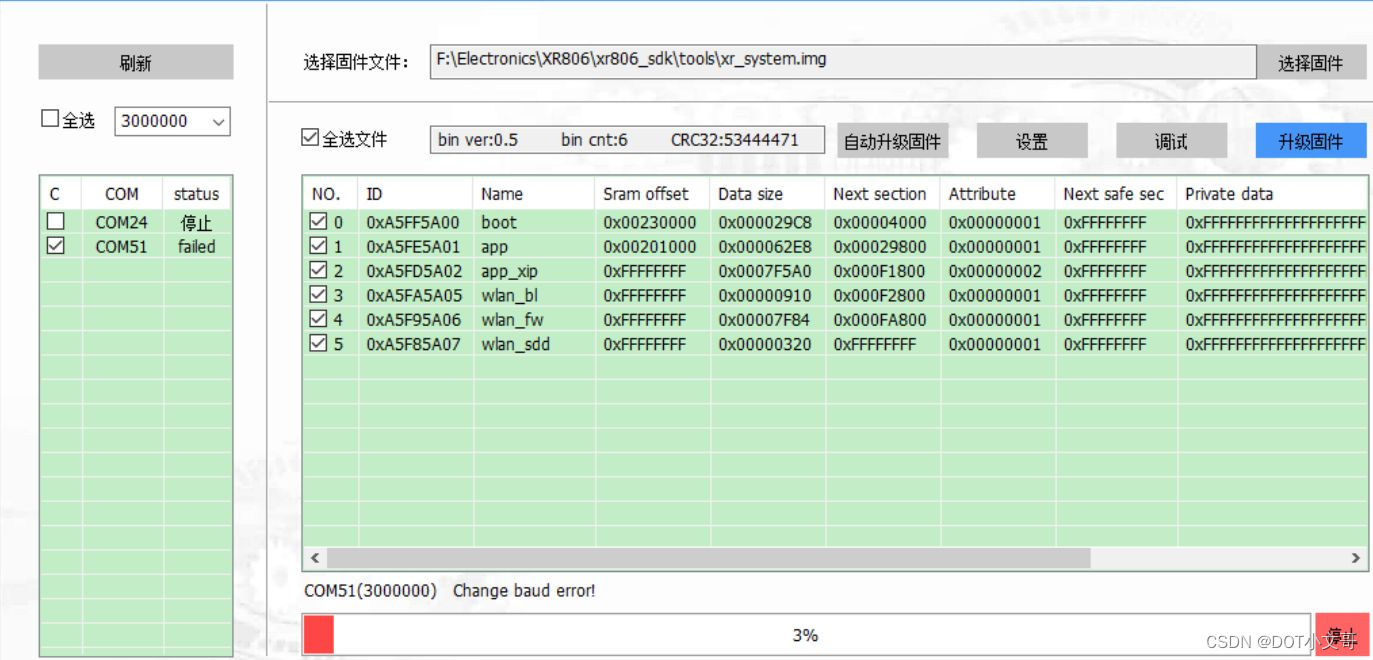Toggle the 全选 select-all ports checkbox

[x=50, y=119]
